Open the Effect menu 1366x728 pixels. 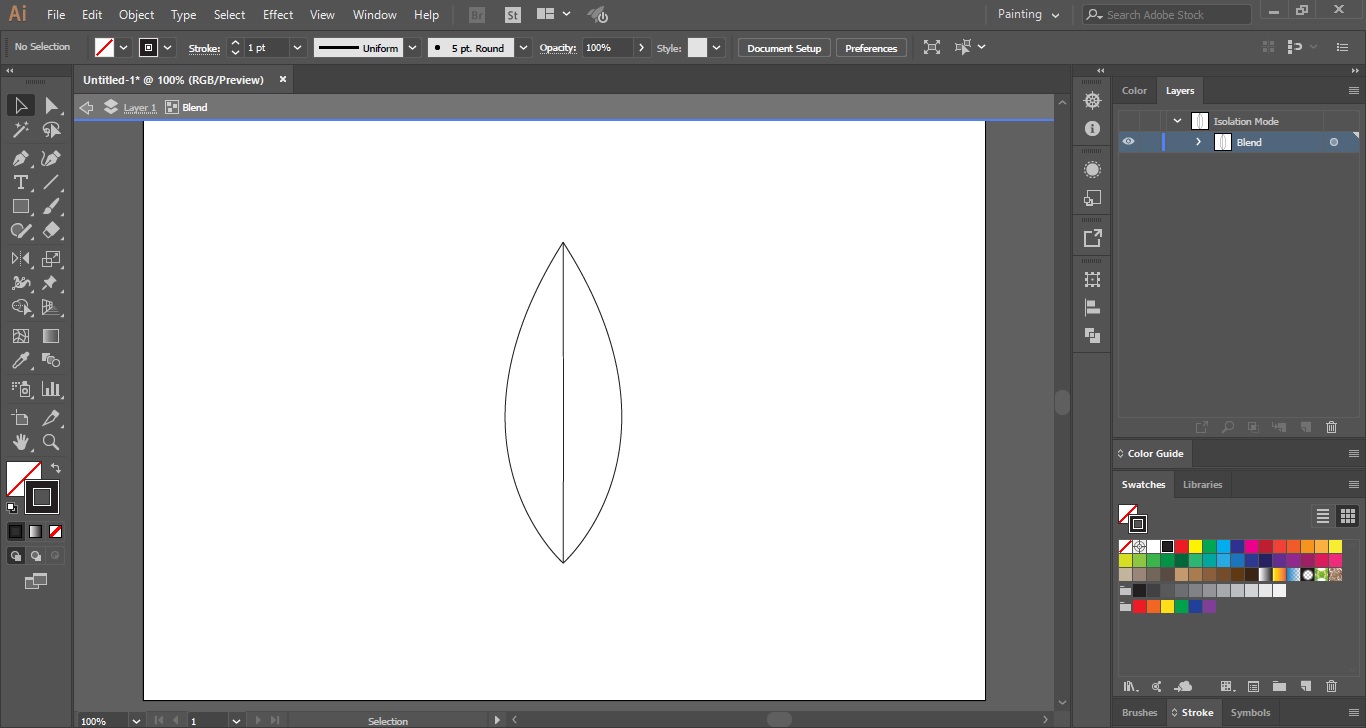(278, 15)
